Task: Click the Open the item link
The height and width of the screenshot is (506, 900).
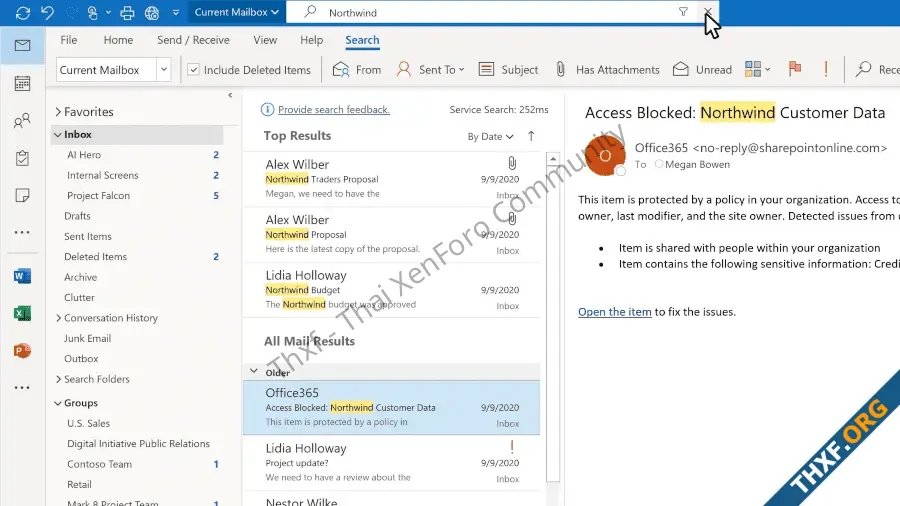Action: click(615, 312)
